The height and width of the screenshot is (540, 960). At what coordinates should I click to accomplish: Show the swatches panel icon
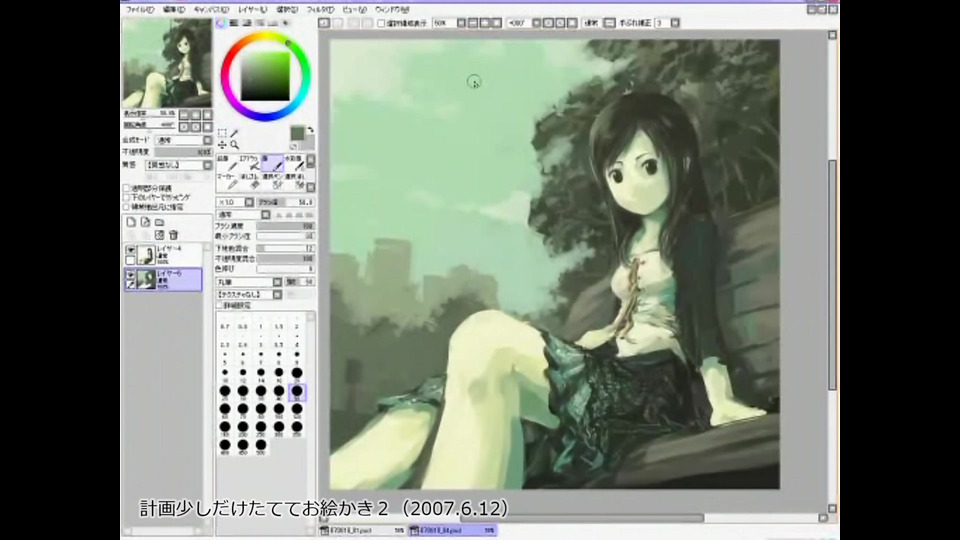(x=272, y=23)
